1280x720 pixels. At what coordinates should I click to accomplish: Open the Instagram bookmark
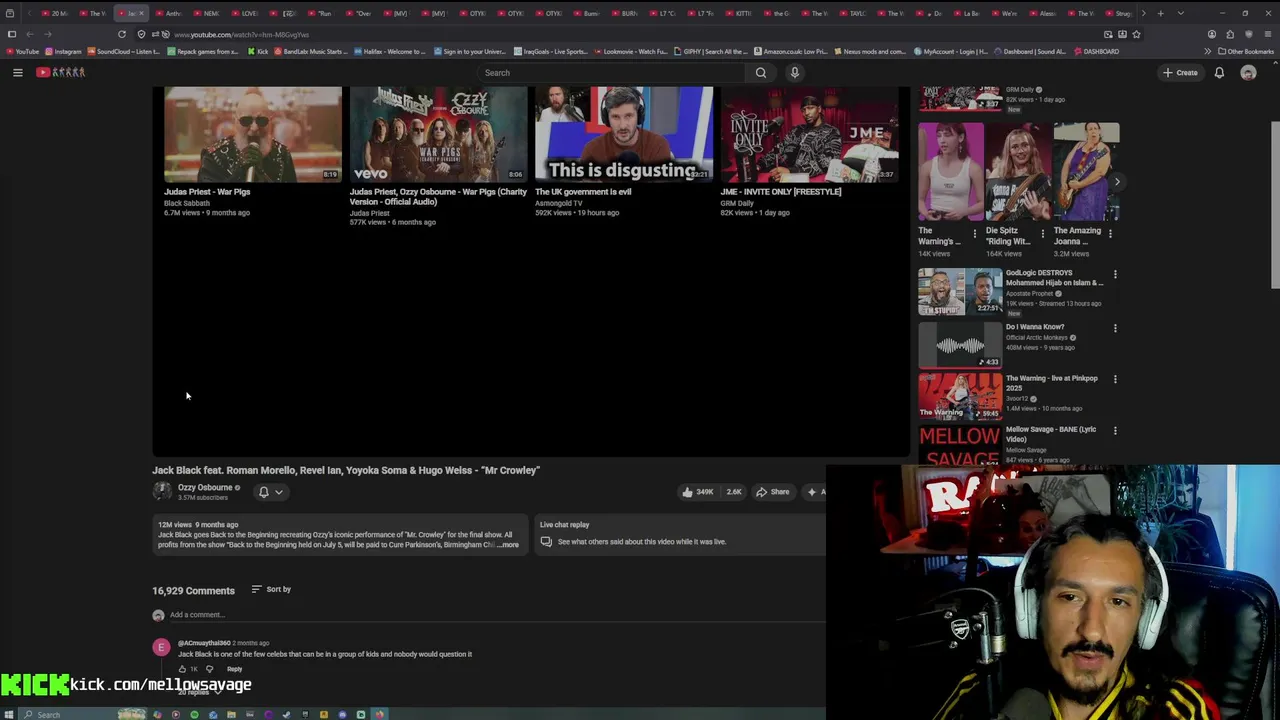(x=64, y=51)
